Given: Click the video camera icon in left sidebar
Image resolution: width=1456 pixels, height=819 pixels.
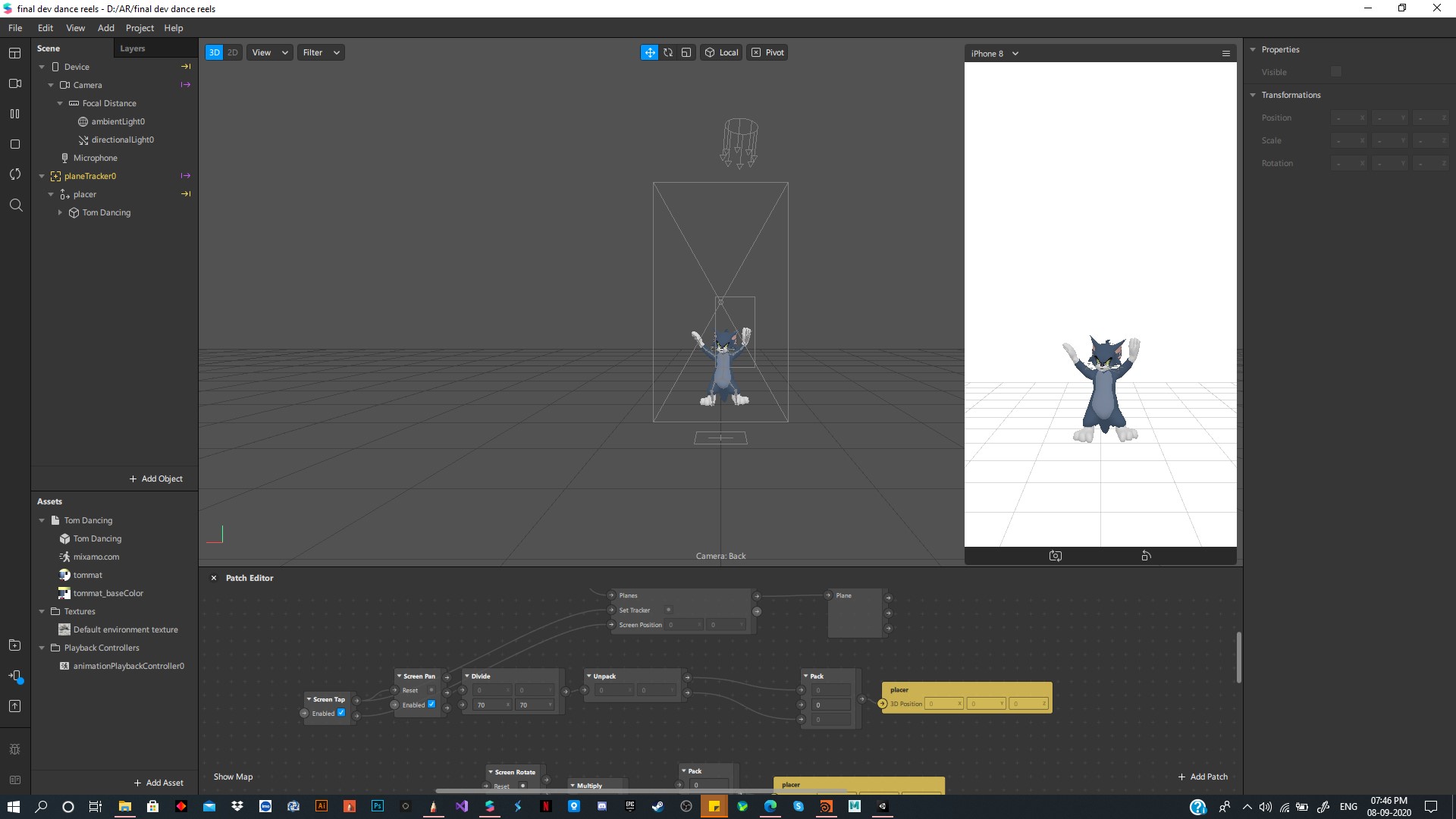Looking at the screenshot, I should pyautogui.click(x=14, y=83).
